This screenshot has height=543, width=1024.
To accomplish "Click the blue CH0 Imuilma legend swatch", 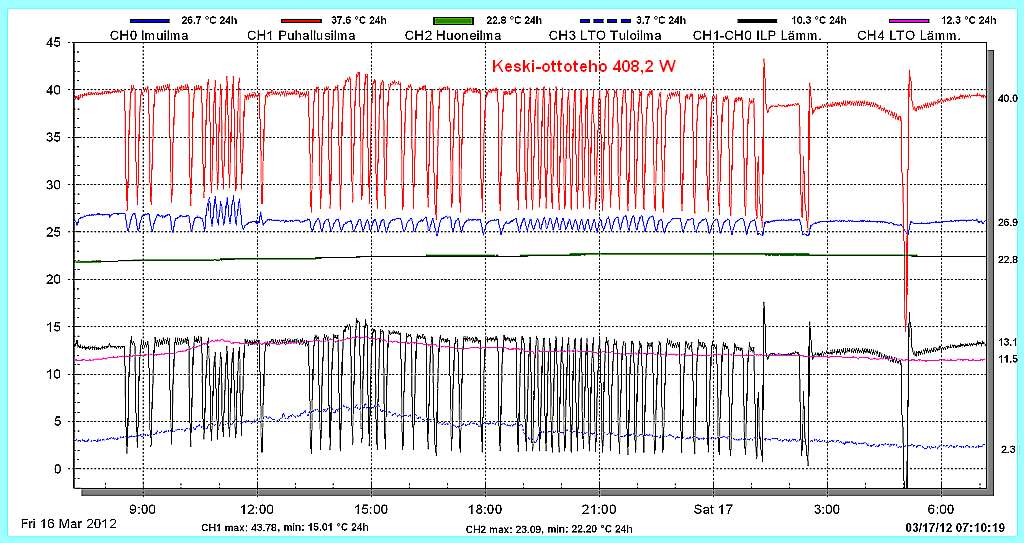I will pos(146,20).
